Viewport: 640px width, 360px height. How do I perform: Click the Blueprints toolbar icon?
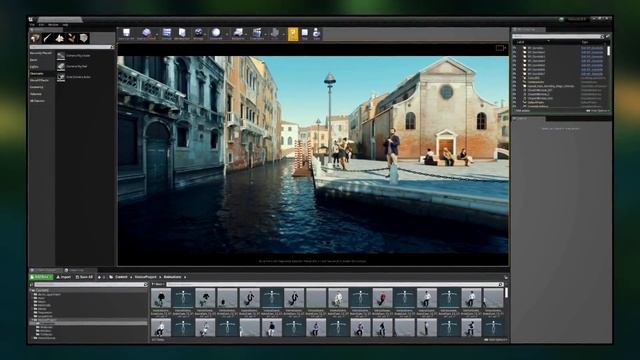[x=238, y=33]
